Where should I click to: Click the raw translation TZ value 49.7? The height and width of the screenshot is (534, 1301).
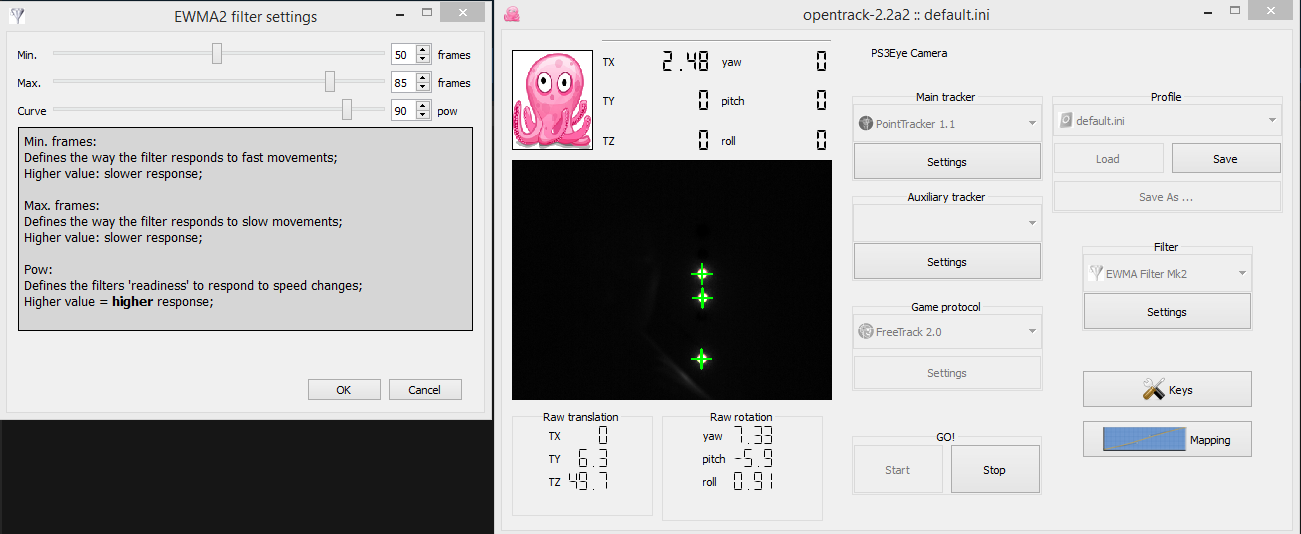pyautogui.click(x=588, y=481)
